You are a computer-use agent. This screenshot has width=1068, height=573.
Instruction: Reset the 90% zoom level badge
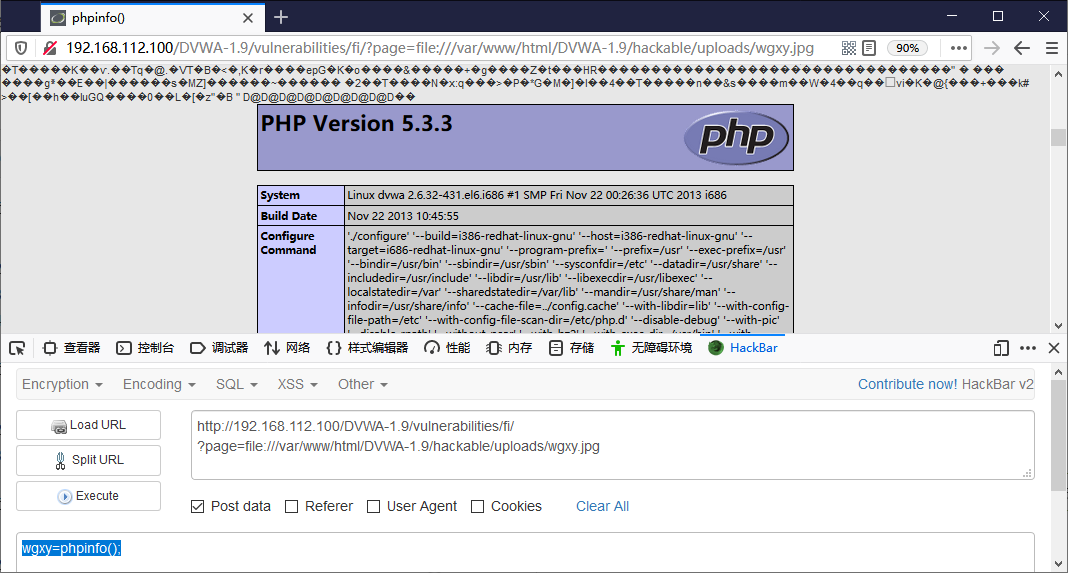(907, 48)
